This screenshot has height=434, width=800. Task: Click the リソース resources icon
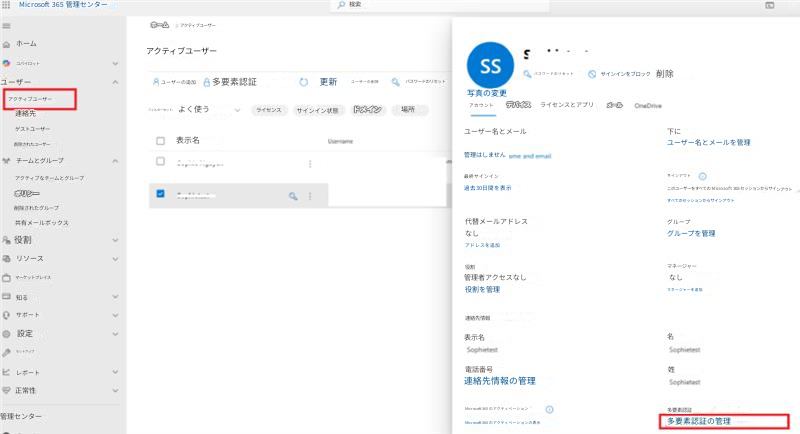[7, 259]
